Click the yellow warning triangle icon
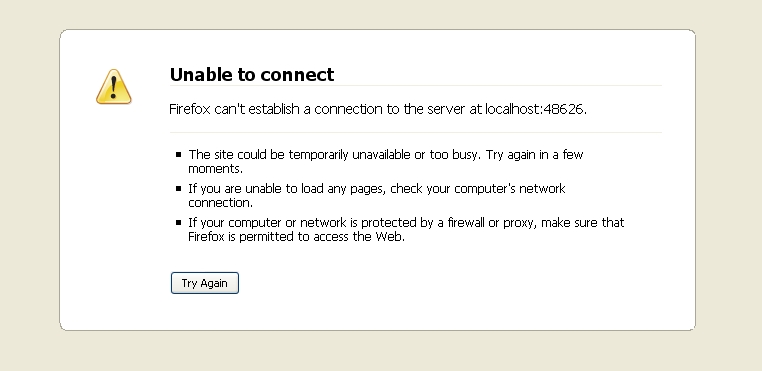Screen dimensions: 762x371 (114, 87)
